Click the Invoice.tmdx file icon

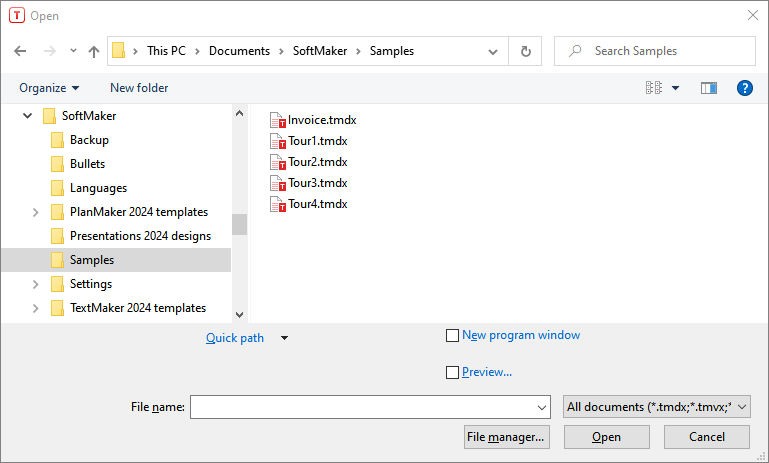coord(278,121)
